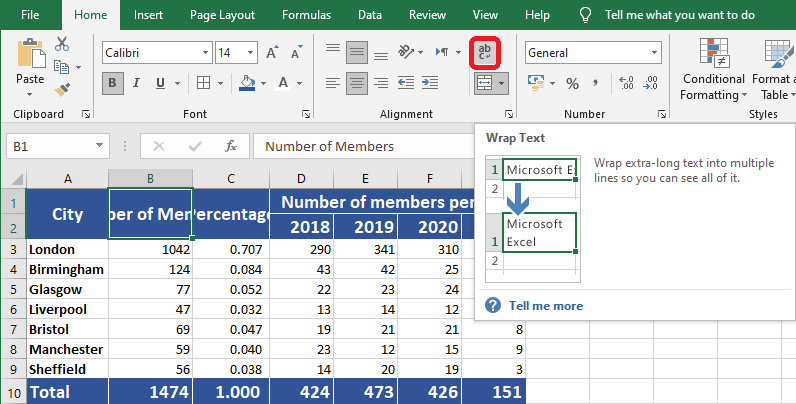796x404 pixels.
Task: Click the Insert Function fx icon
Action: tap(231, 147)
